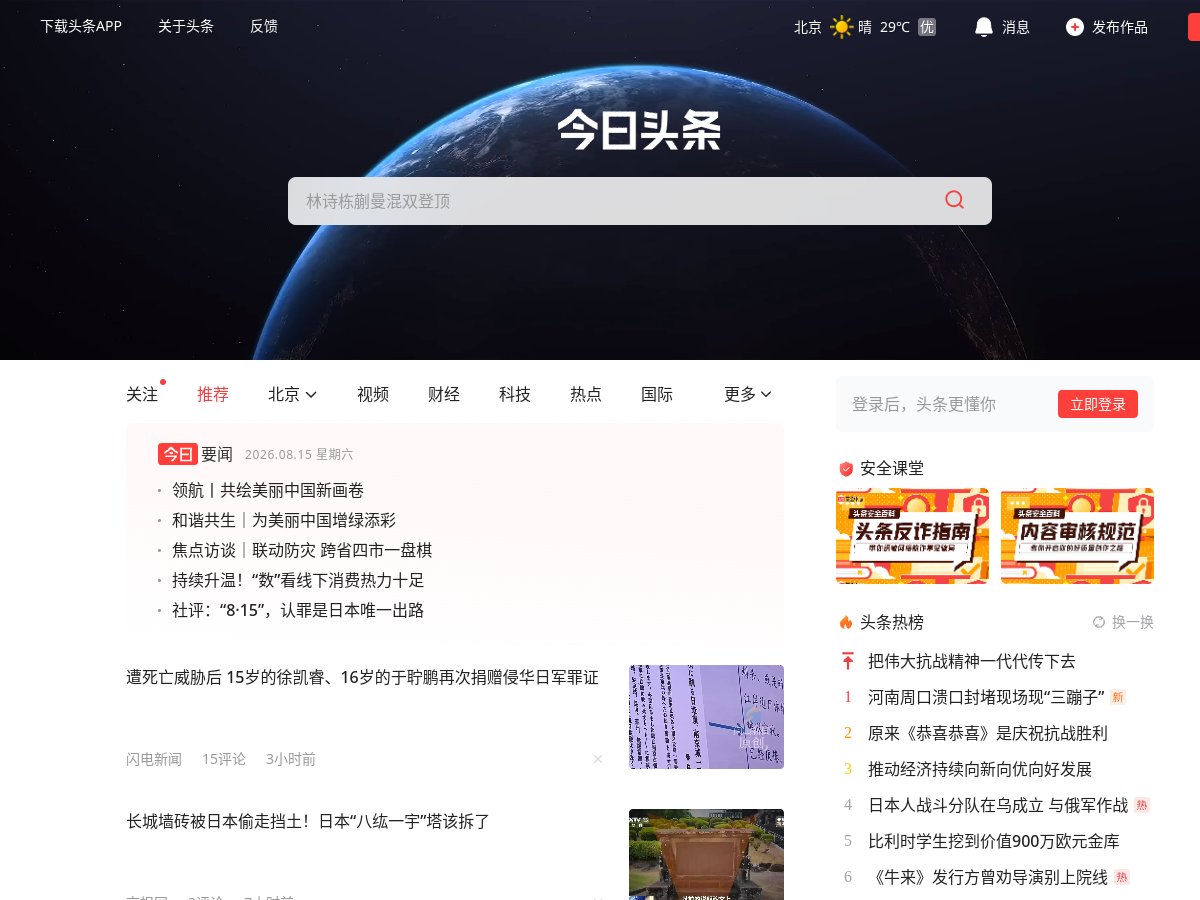This screenshot has width=1200, height=900.
Task: Click the 15评论 comment count
Action: pos(224,759)
